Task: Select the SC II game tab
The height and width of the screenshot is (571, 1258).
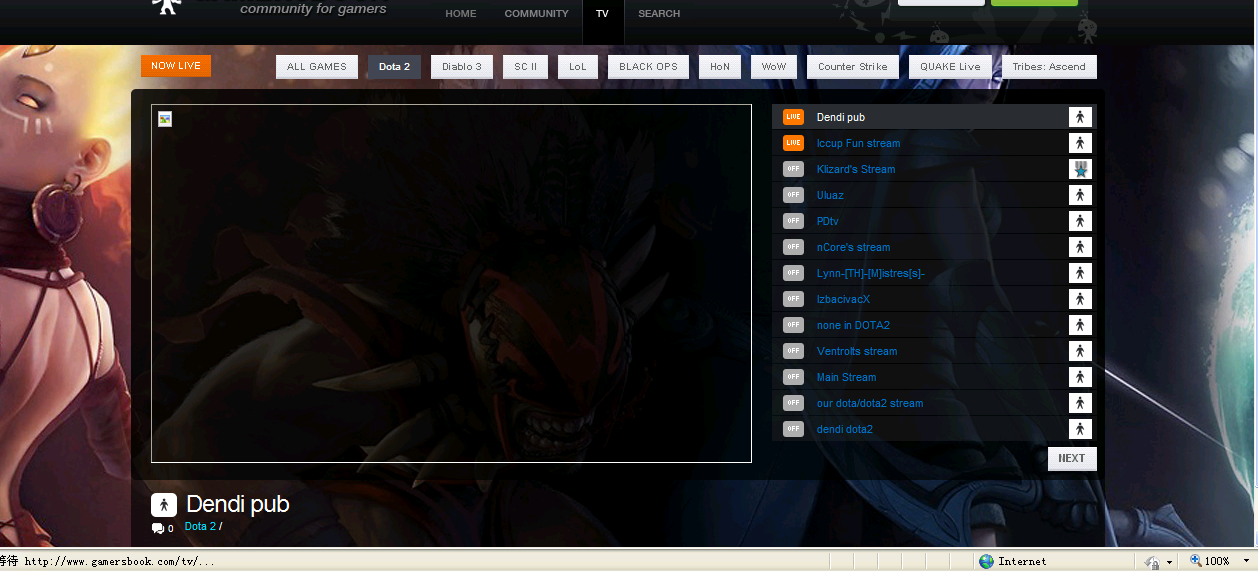Action: point(525,67)
